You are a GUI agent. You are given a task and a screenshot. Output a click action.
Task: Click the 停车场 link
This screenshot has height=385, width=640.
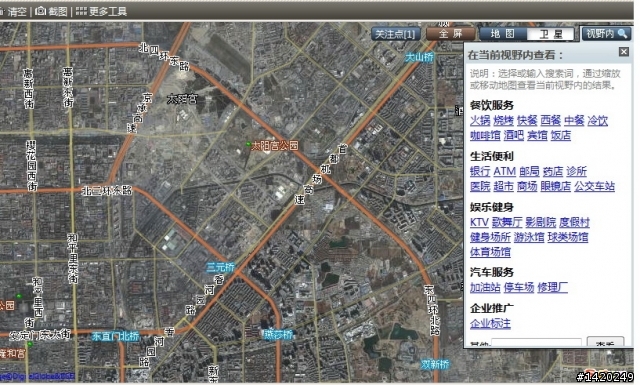pos(519,287)
